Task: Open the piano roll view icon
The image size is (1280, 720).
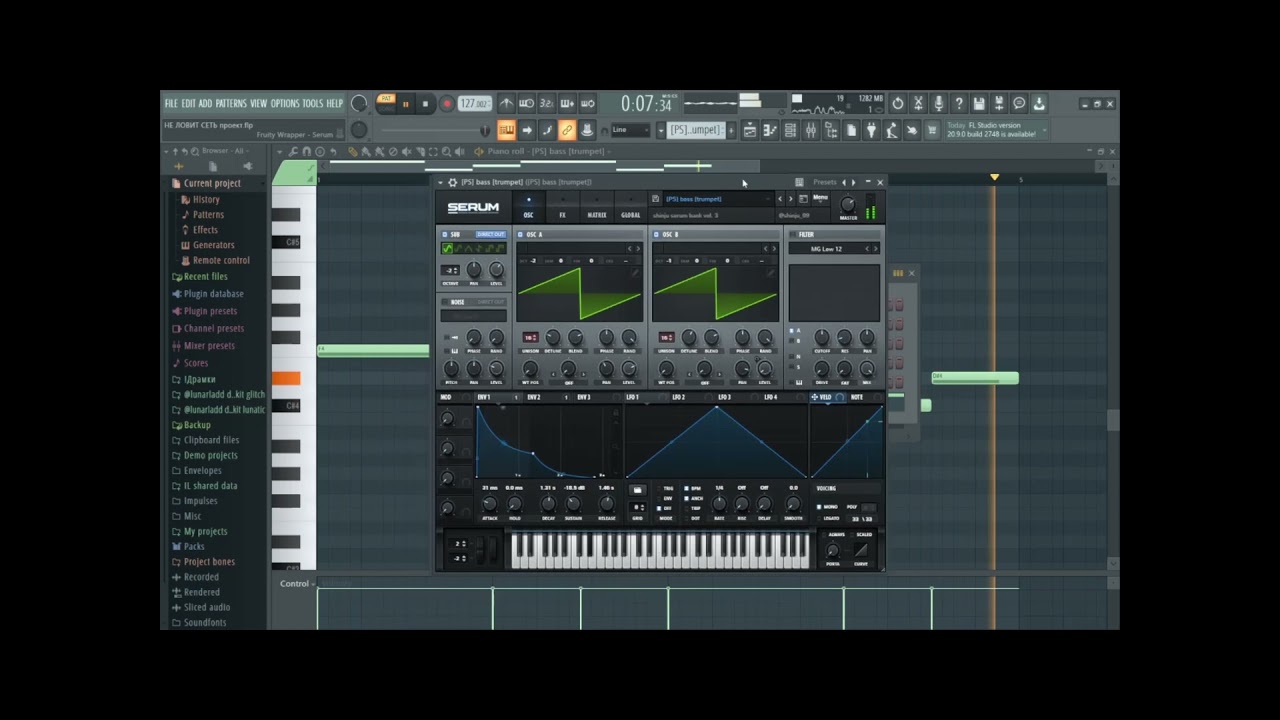Action: point(770,130)
